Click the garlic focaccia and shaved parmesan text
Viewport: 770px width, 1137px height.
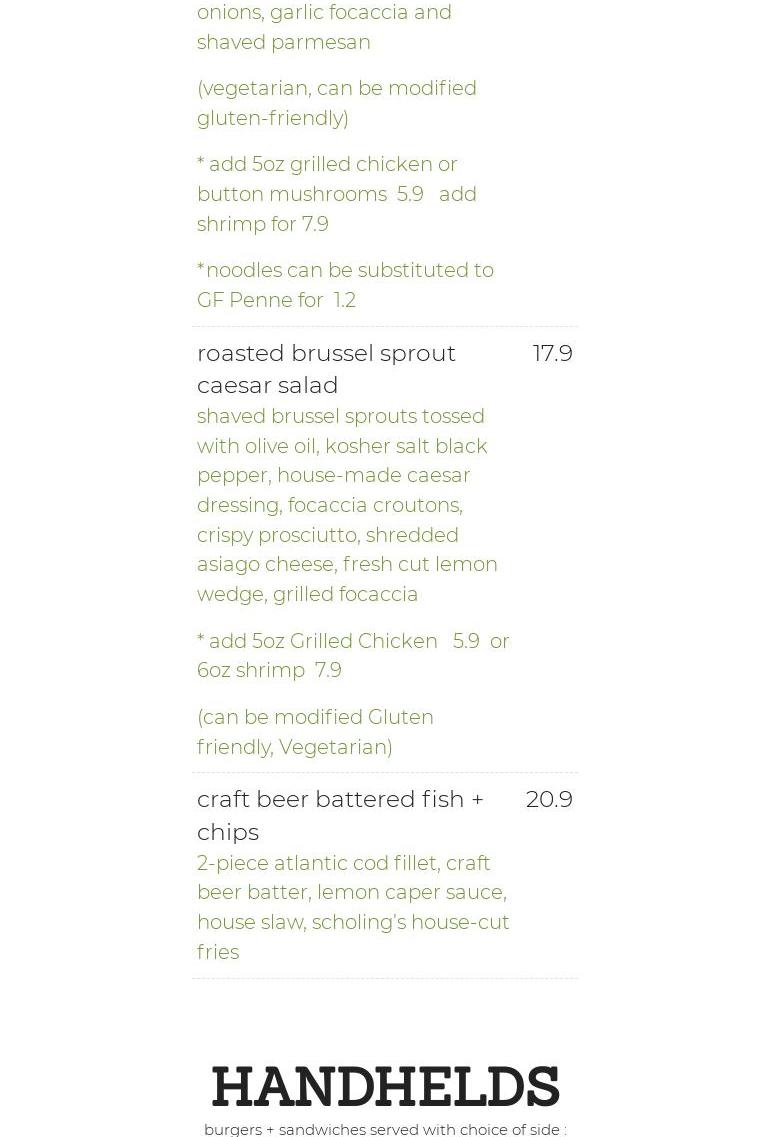click(x=324, y=27)
